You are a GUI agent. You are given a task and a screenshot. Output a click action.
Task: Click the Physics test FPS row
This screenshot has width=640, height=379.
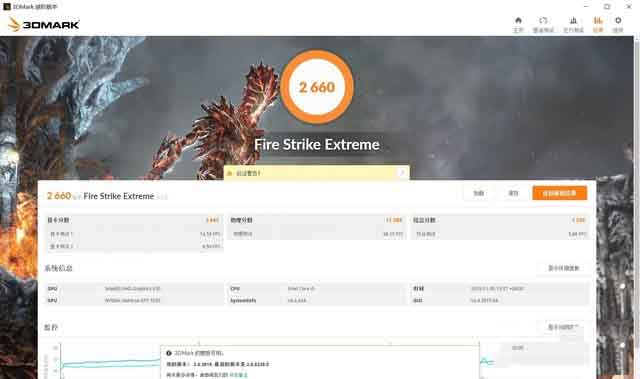pos(317,234)
